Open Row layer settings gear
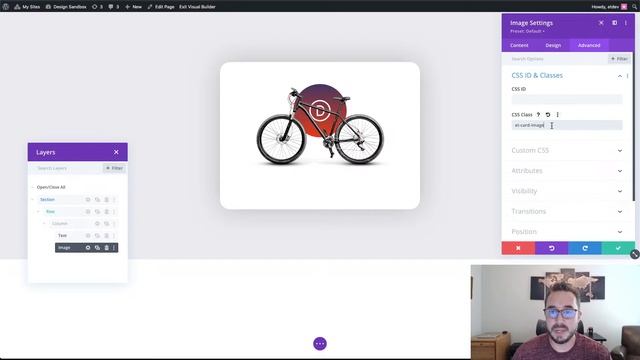640x360 pixels. (x=88, y=211)
